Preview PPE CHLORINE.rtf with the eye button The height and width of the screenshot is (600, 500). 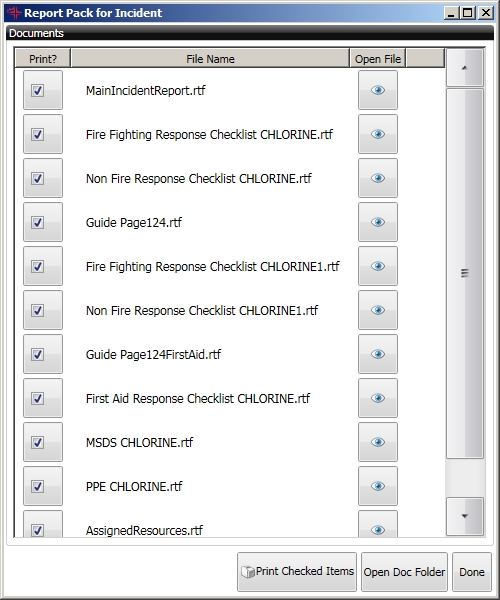(378, 486)
